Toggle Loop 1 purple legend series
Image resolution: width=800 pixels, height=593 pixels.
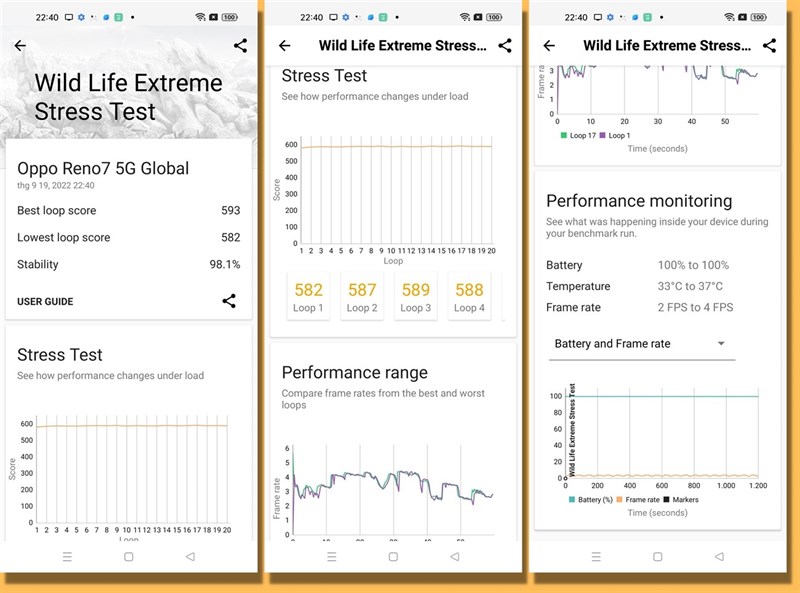click(615, 135)
